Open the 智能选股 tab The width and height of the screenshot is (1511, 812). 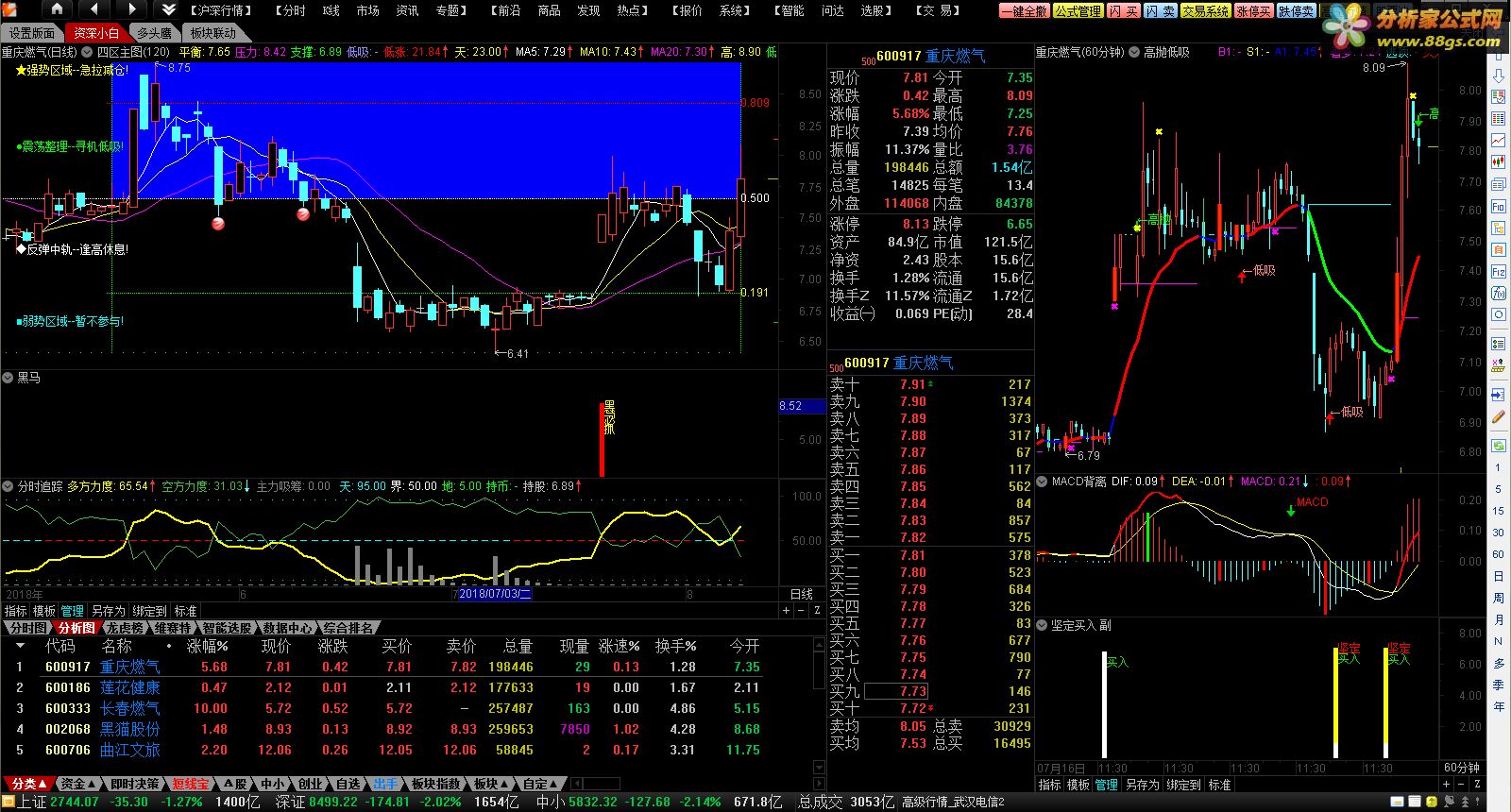[x=227, y=628]
